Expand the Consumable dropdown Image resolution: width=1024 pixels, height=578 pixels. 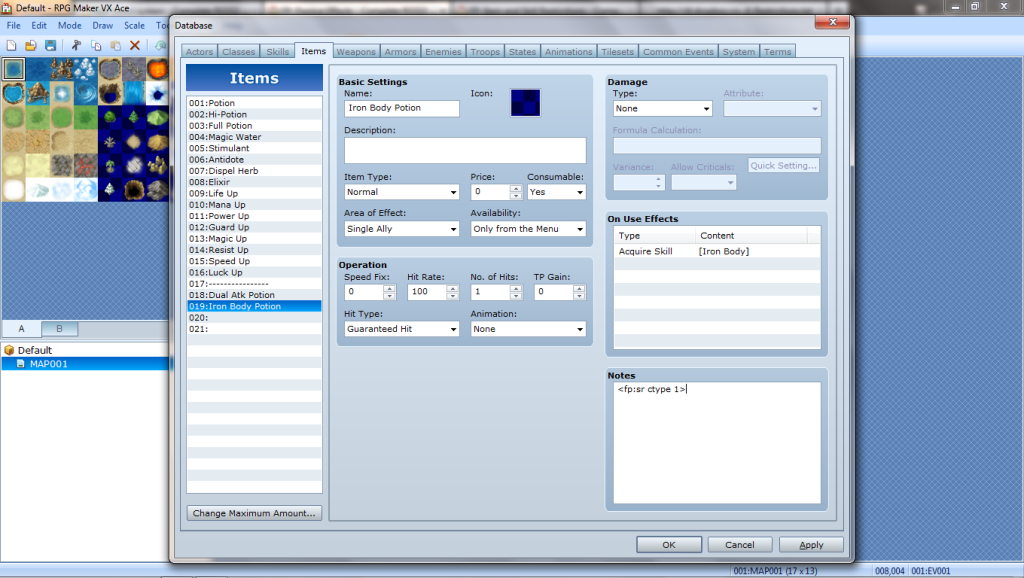[x=556, y=192]
